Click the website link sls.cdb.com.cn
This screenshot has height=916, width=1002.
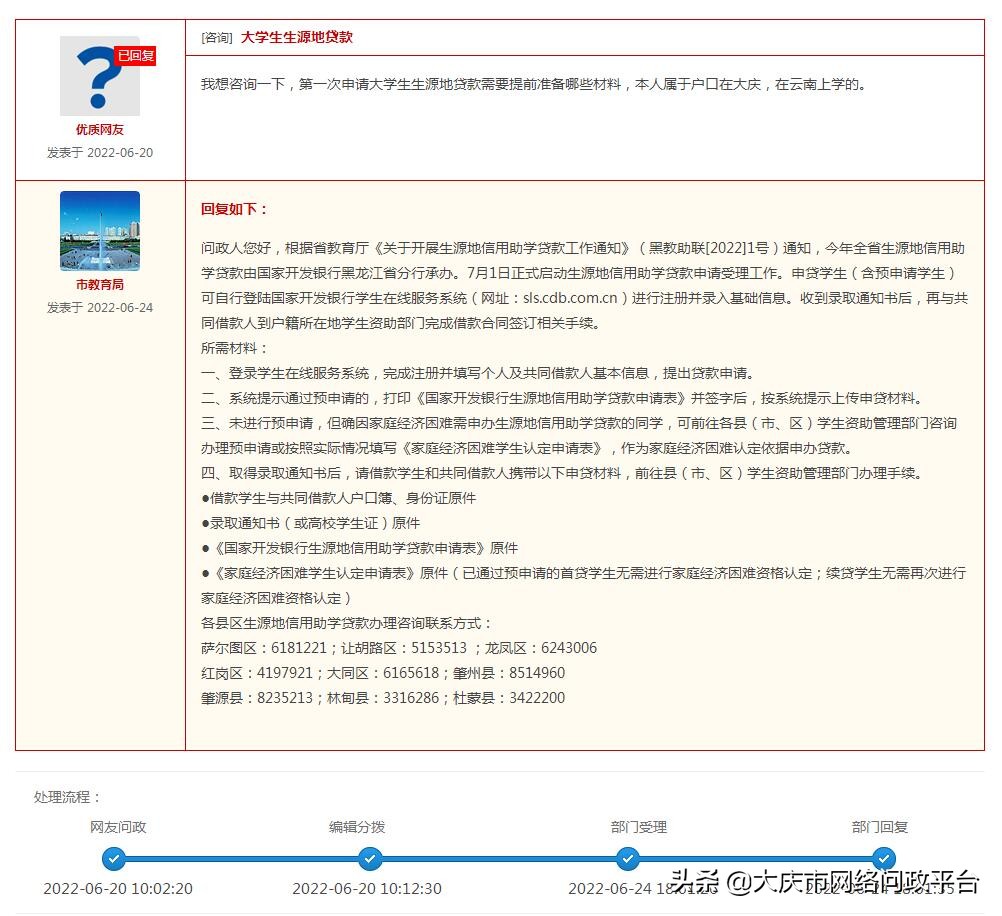pos(572,297)
